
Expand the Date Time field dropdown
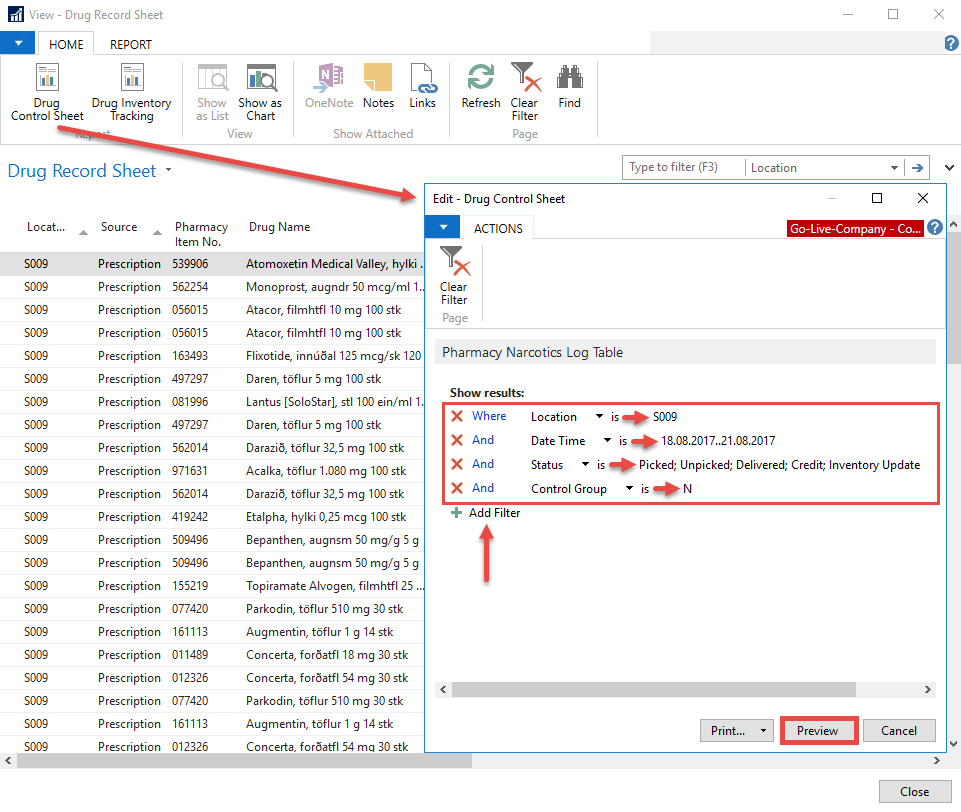(x=607, y=441)
